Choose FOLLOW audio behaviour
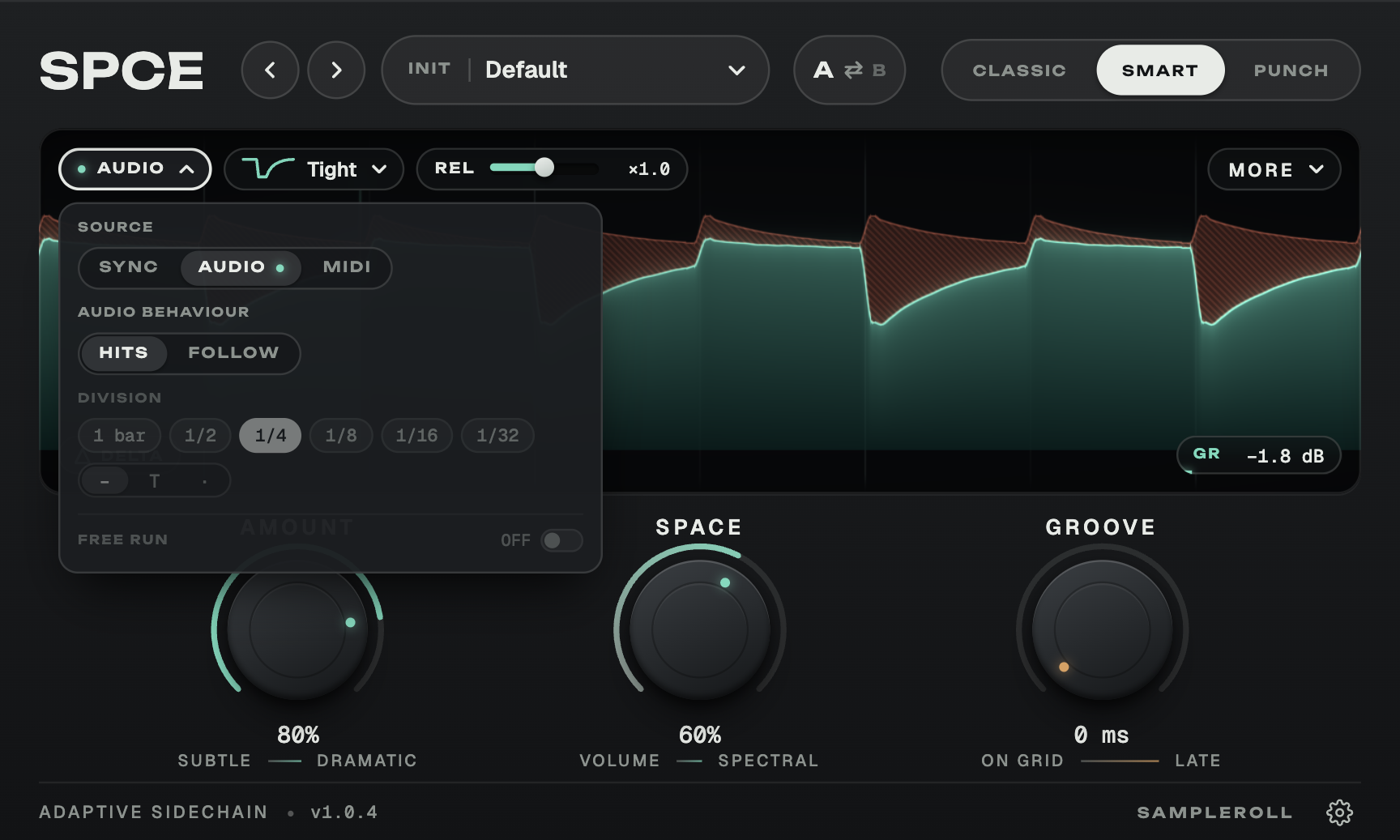The width and height of the screenshot is (1400, 840). 233,353
